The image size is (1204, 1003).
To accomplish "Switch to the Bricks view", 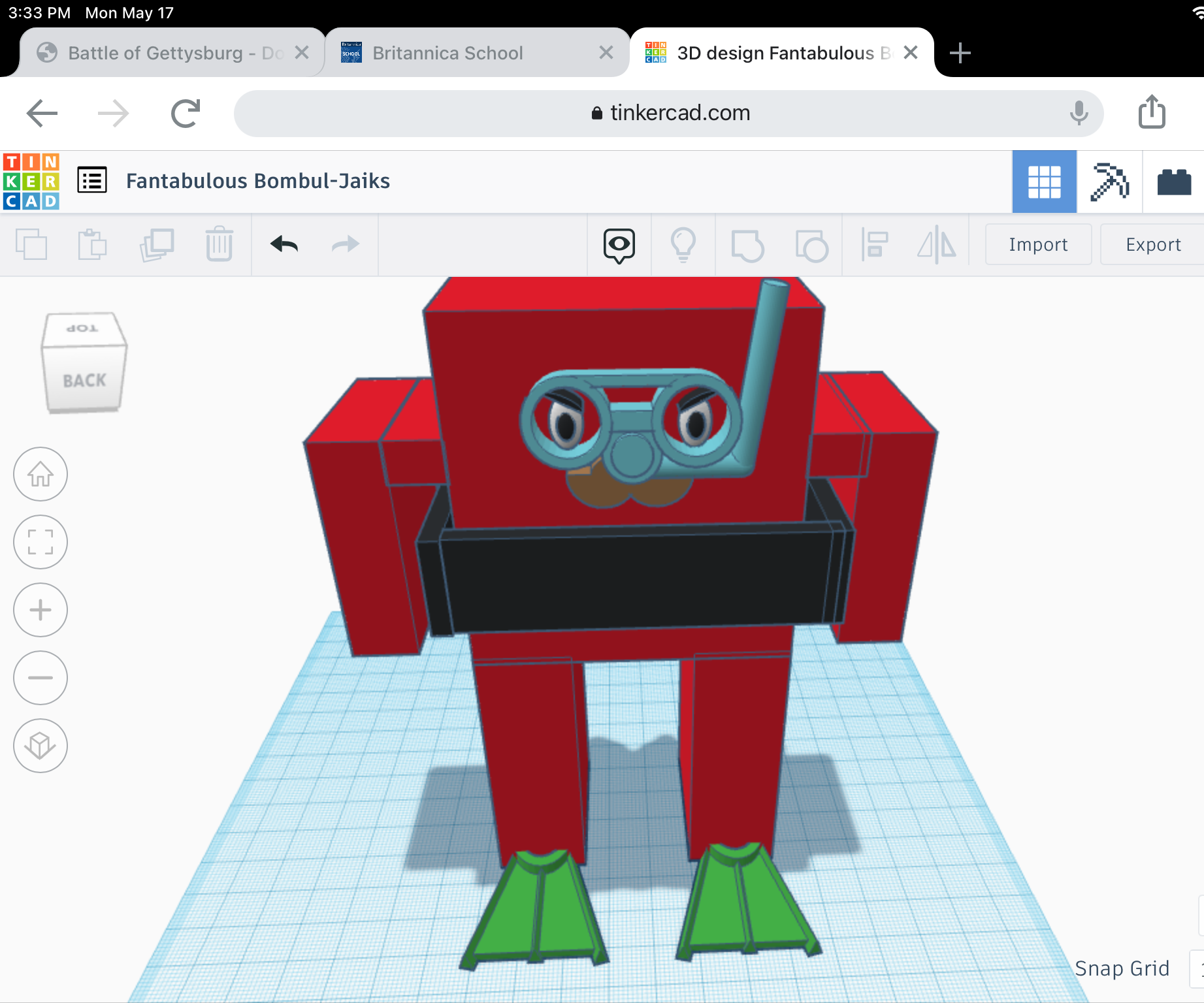I will pyautogui.click(x=1174, y=182).
